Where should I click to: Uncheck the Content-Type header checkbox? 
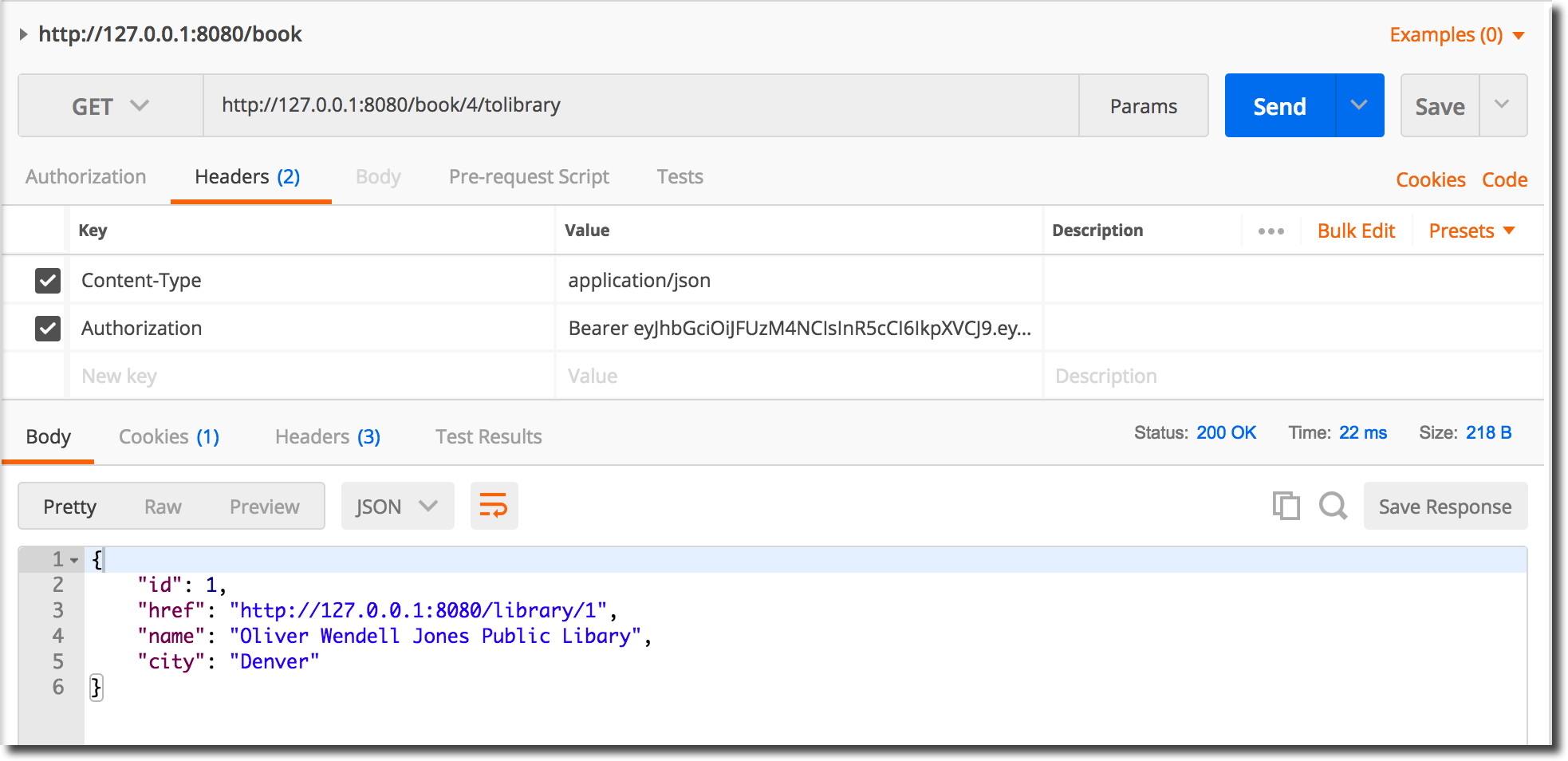point(48,280)
